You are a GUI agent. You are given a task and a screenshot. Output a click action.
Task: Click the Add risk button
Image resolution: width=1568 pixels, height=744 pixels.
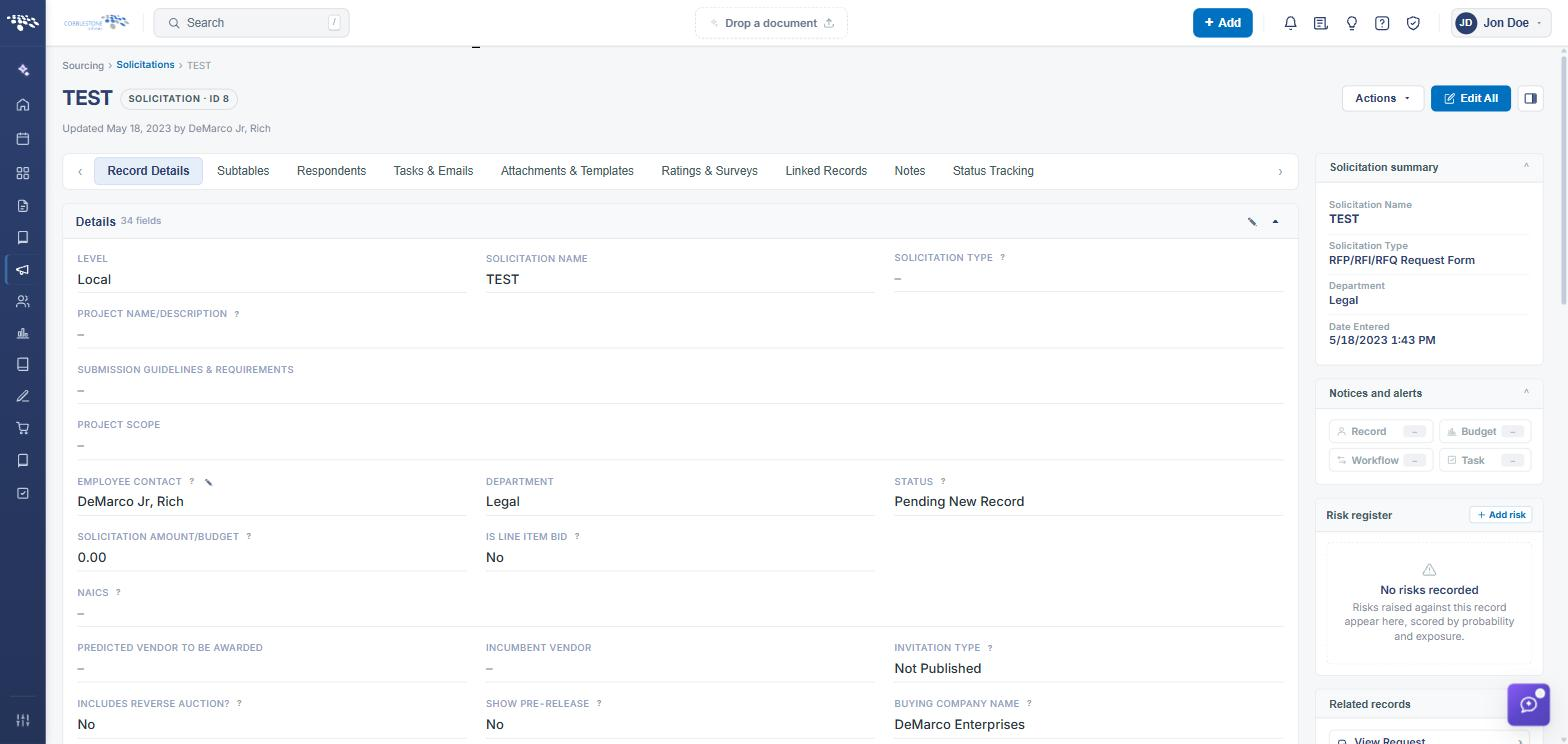click(x=1501, y=515)
